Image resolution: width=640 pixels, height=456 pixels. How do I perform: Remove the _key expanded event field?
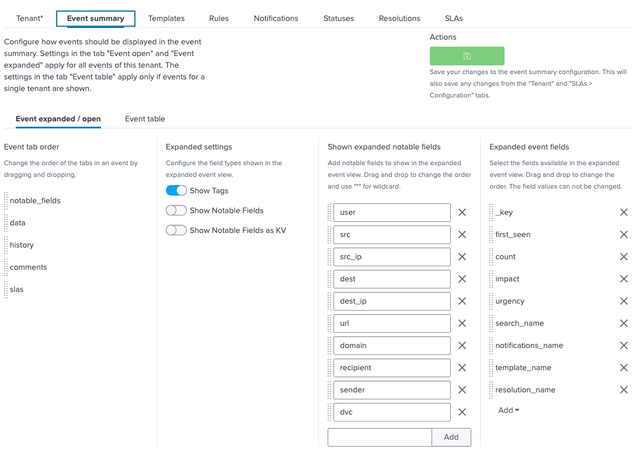coord(624,212)
